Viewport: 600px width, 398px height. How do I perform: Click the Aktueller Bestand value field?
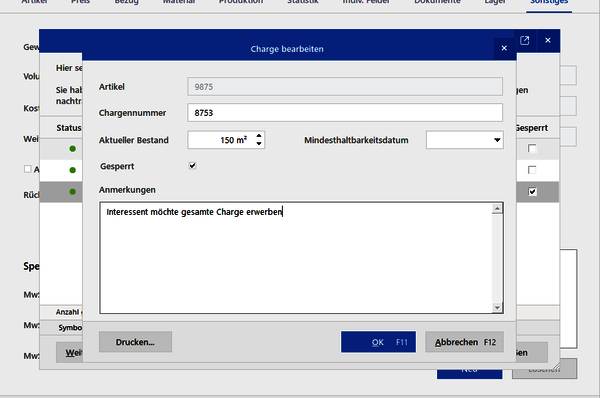[221, 140]
